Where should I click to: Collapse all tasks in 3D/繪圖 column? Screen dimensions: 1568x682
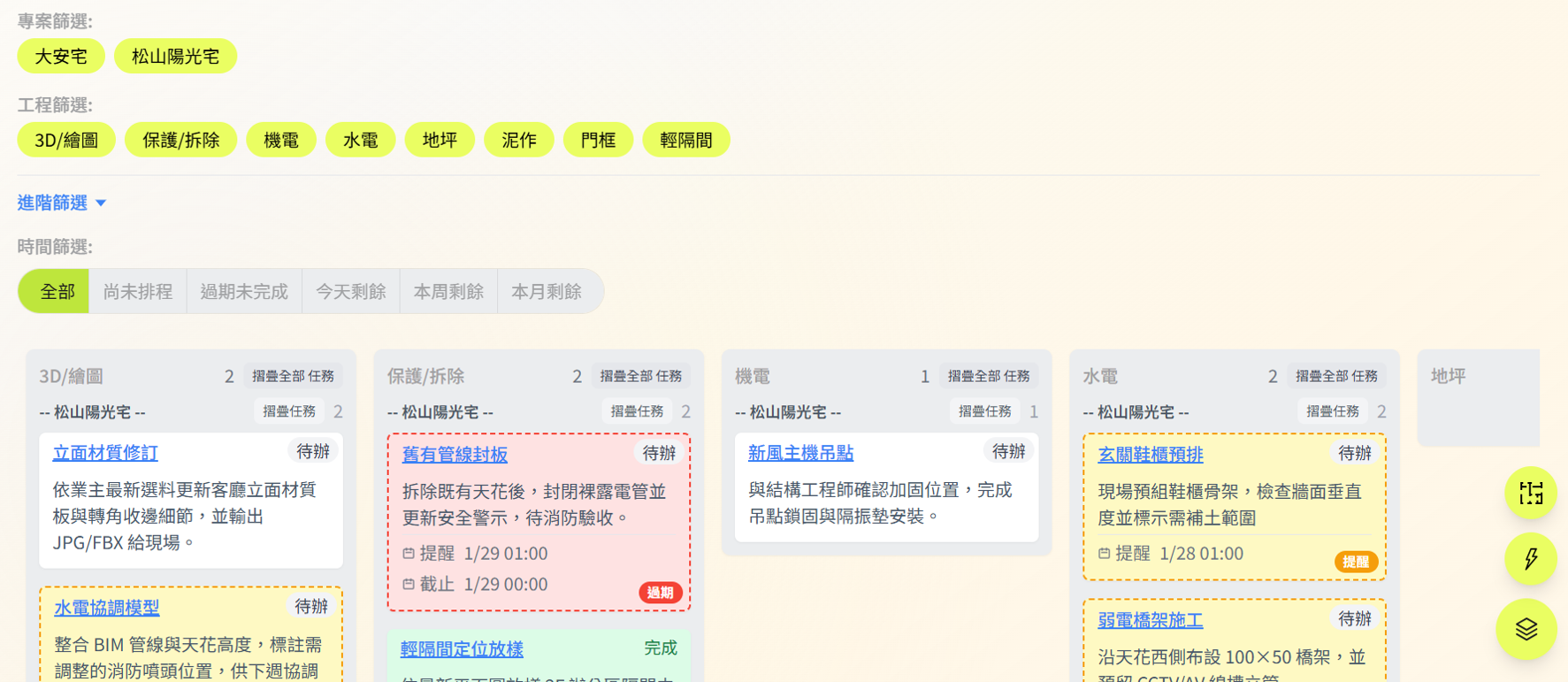[293, 376]
